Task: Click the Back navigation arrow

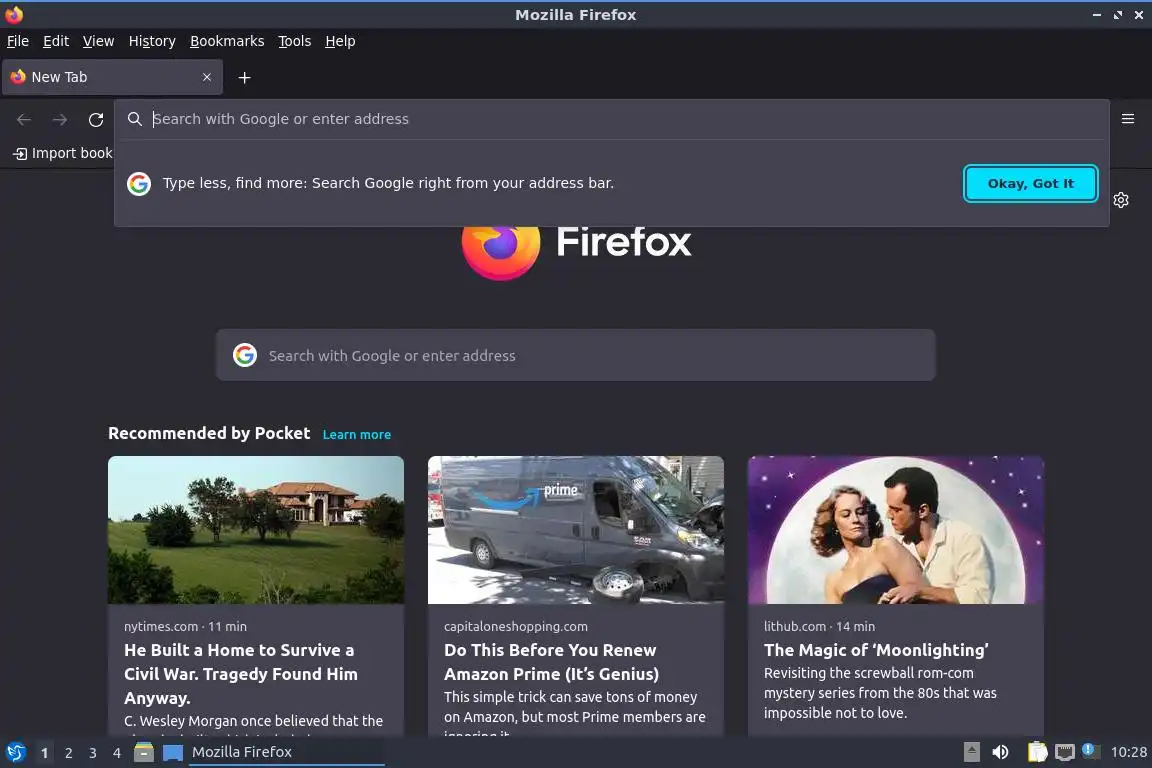Action: point(24,119)
